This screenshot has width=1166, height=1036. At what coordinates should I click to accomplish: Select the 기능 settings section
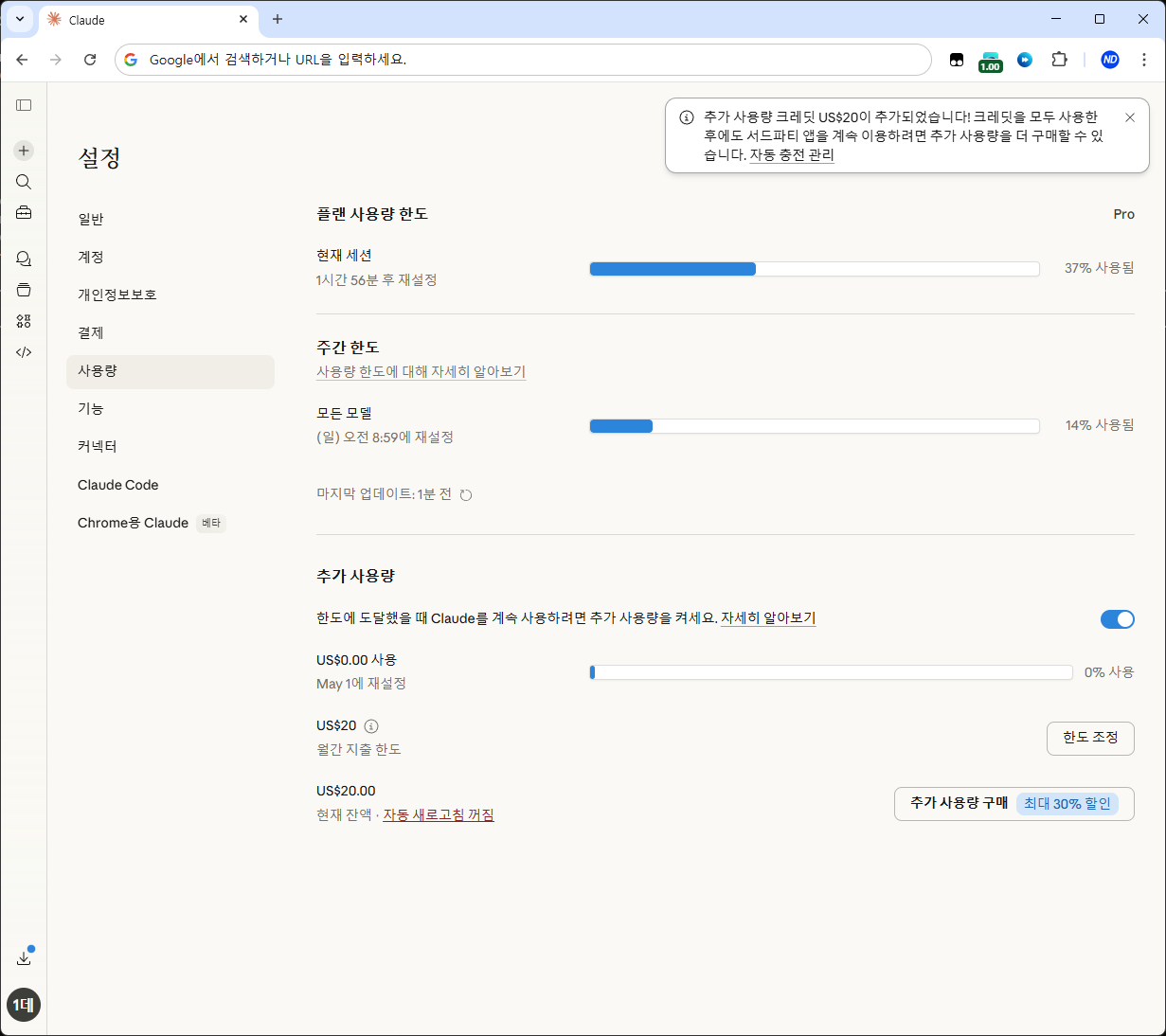pyautogui.click(x=170, y=409)
